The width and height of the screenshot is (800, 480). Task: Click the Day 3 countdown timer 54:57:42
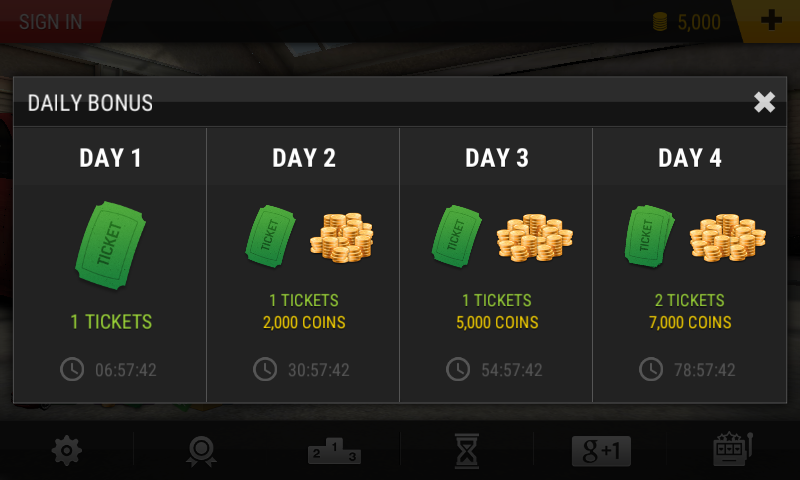tap(512, 370)
